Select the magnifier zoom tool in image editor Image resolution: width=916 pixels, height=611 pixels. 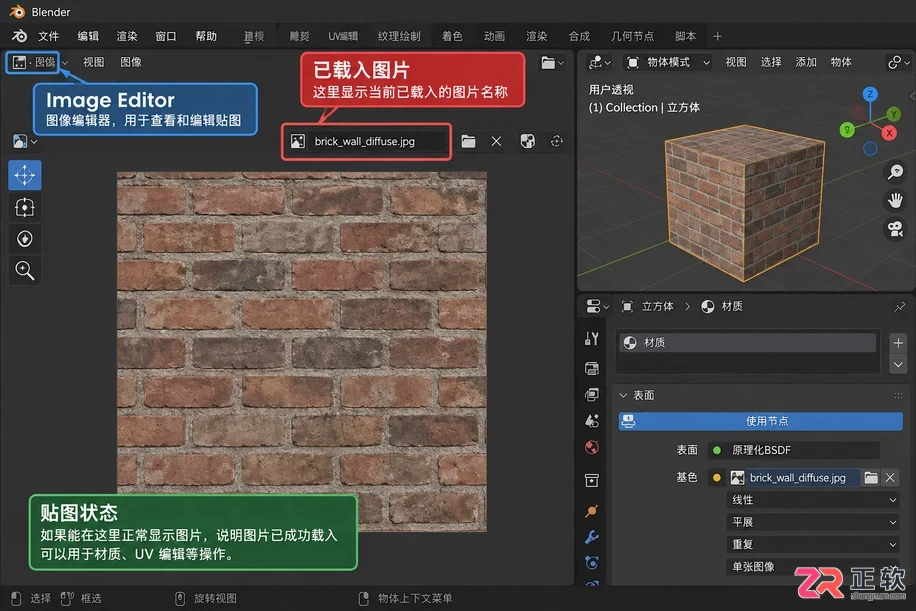25,270
